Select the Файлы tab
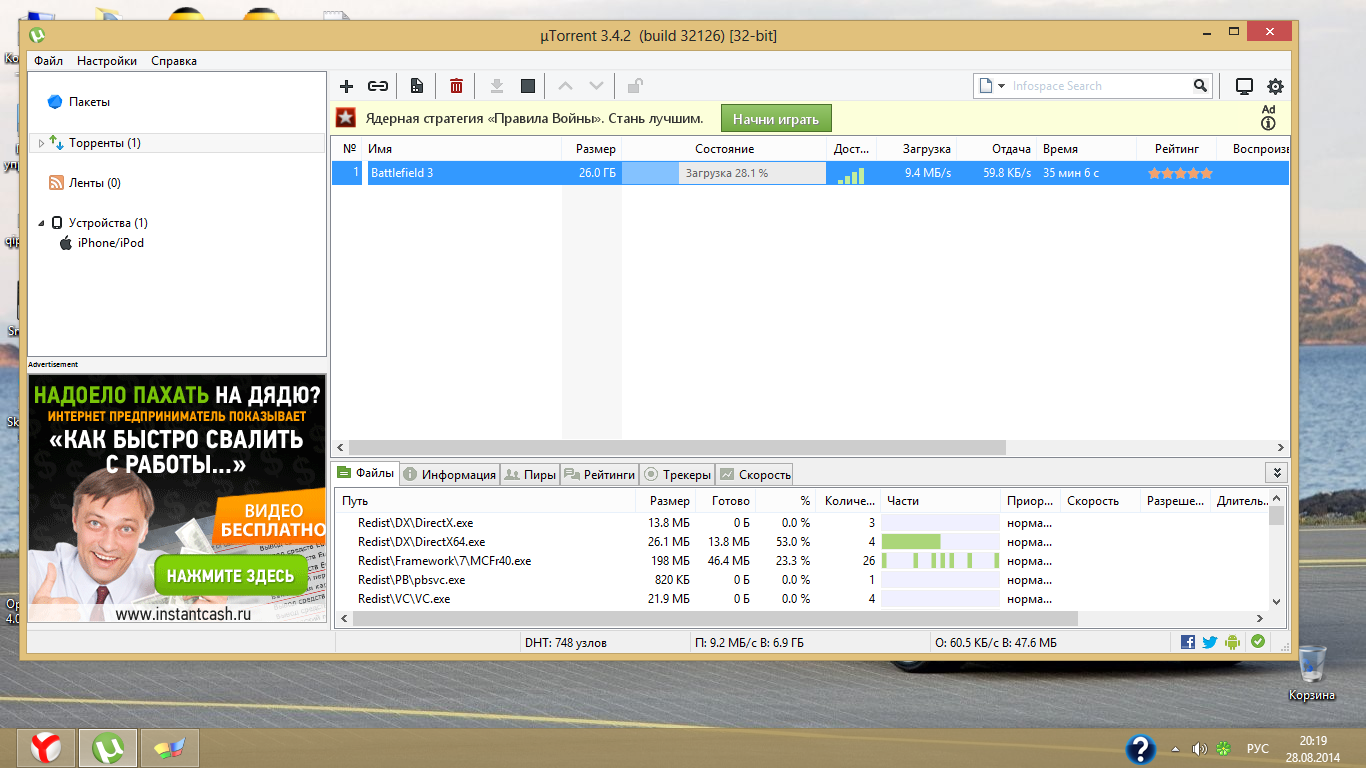 point(365,474)
